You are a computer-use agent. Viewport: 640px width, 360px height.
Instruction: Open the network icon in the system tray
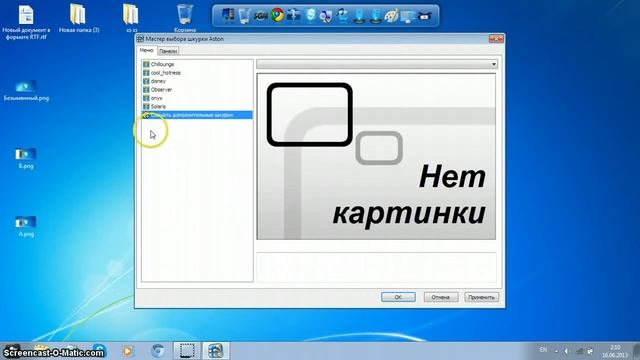[579, 351]
